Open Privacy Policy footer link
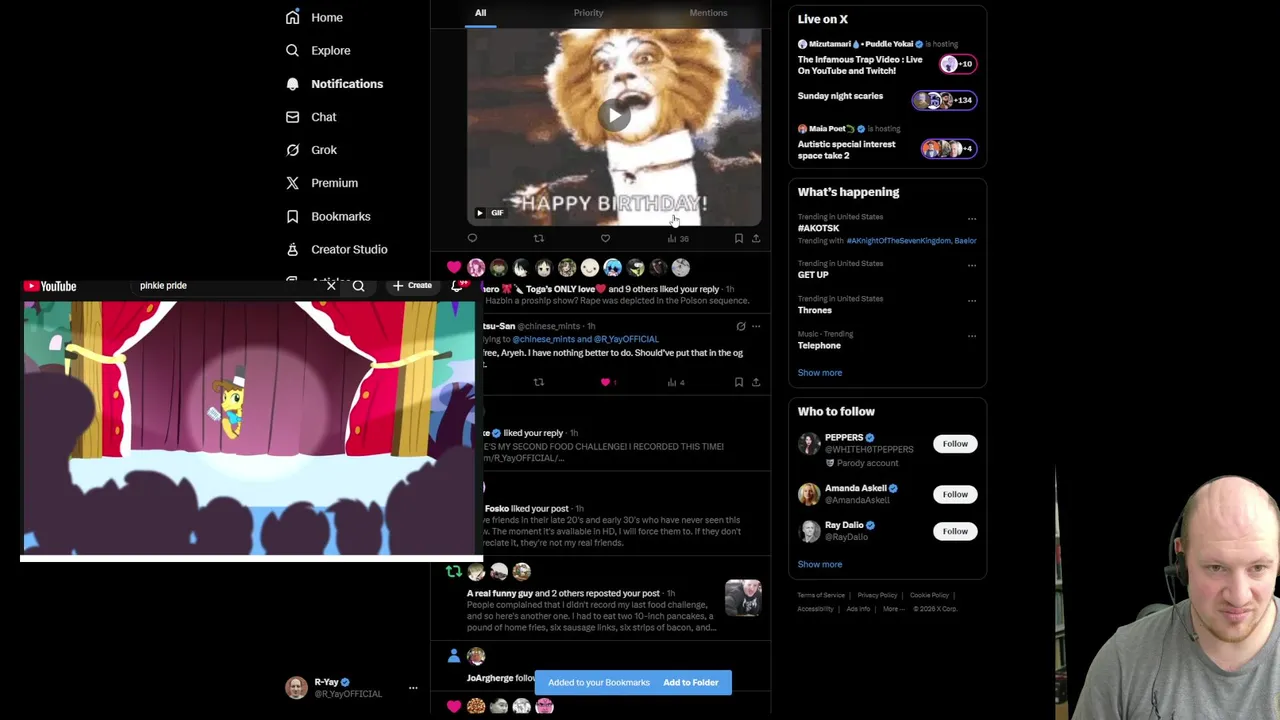This screenshot has width=1280, height=720. pos(877,595)
